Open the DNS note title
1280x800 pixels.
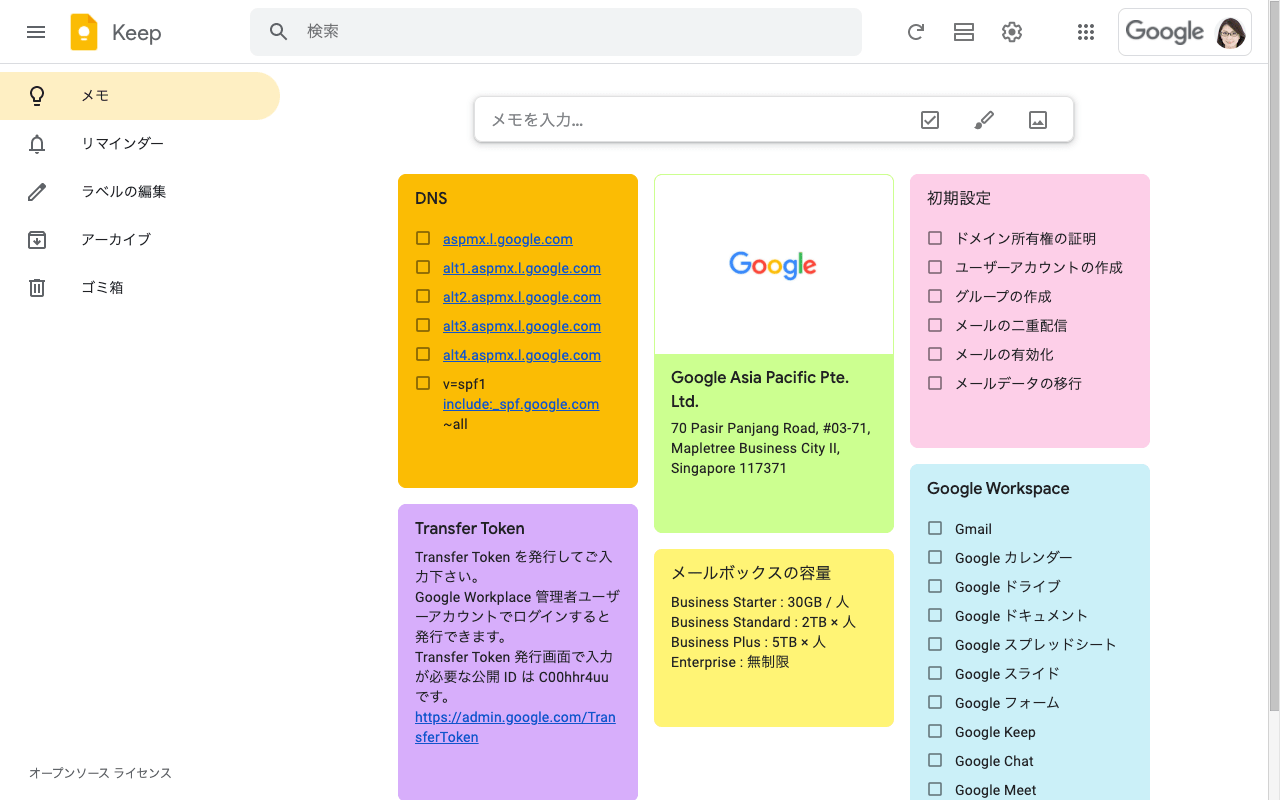tap(431, 198)
